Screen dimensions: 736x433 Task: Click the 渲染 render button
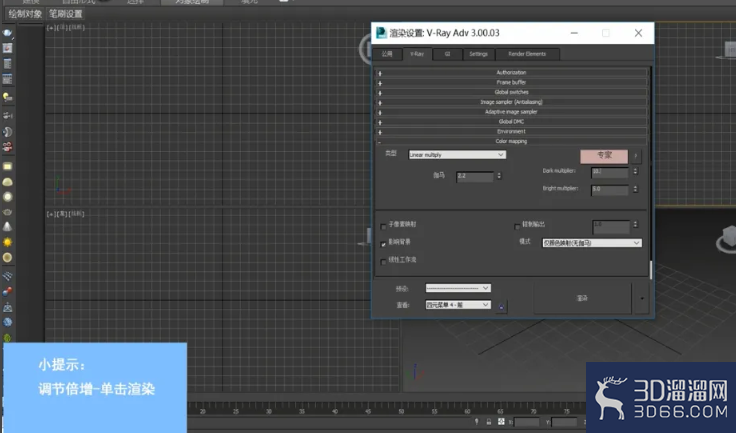coord(582,298)
